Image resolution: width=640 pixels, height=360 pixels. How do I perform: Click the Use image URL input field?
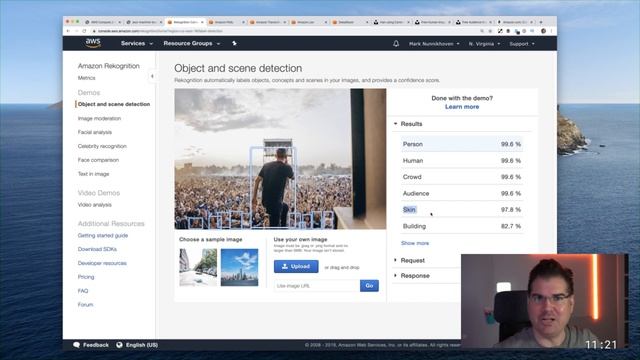317,286
